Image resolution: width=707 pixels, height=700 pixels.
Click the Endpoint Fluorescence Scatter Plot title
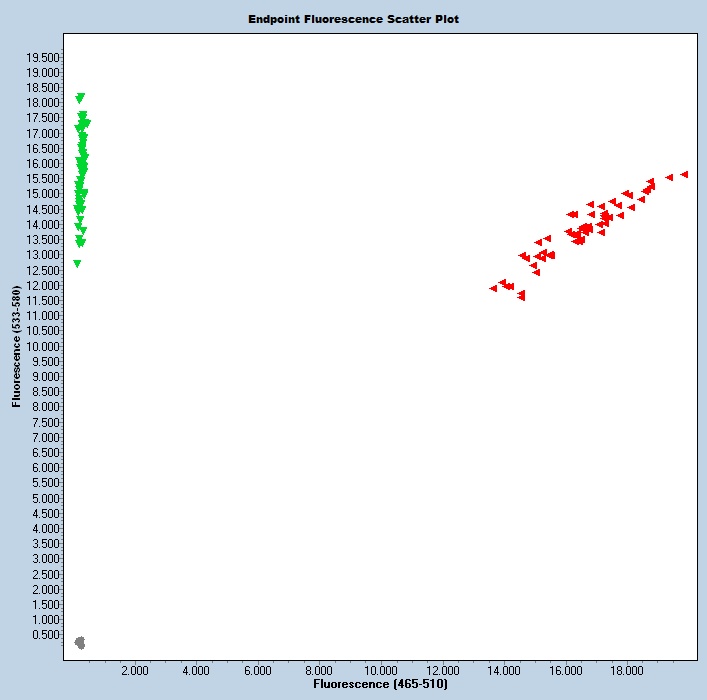(x=353, y=19)
